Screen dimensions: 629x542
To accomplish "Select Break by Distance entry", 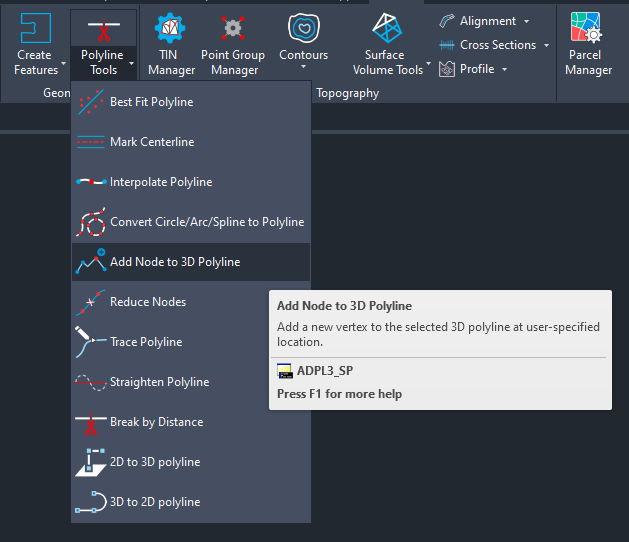I will [191, 422].
